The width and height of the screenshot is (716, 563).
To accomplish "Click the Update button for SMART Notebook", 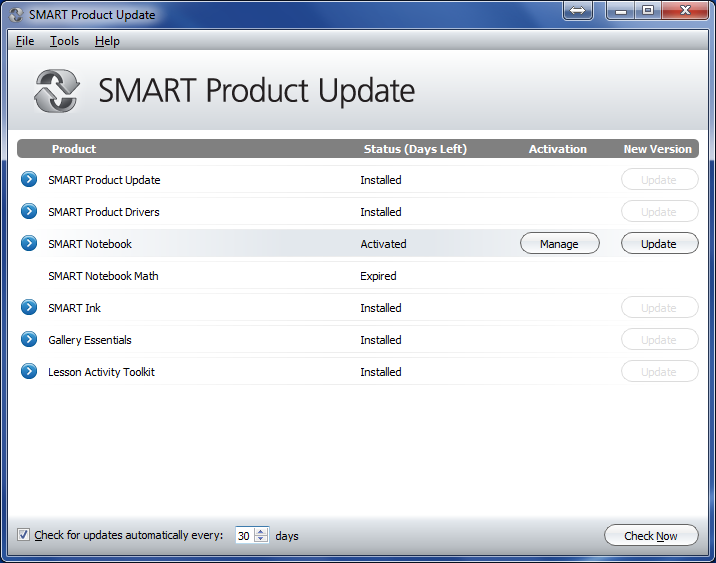I will coord(659,243).
